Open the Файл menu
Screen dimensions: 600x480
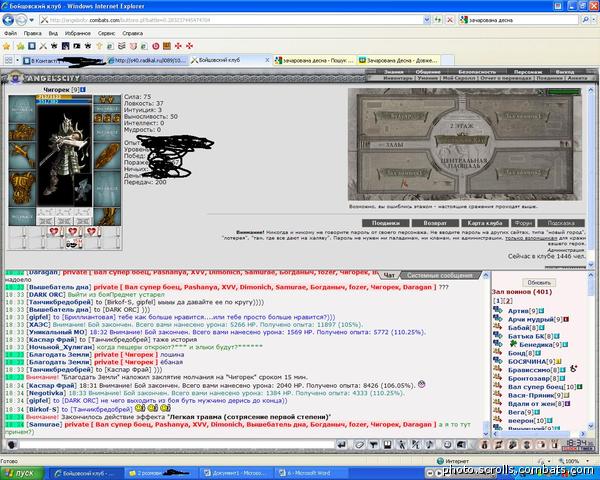coord(11,33)
